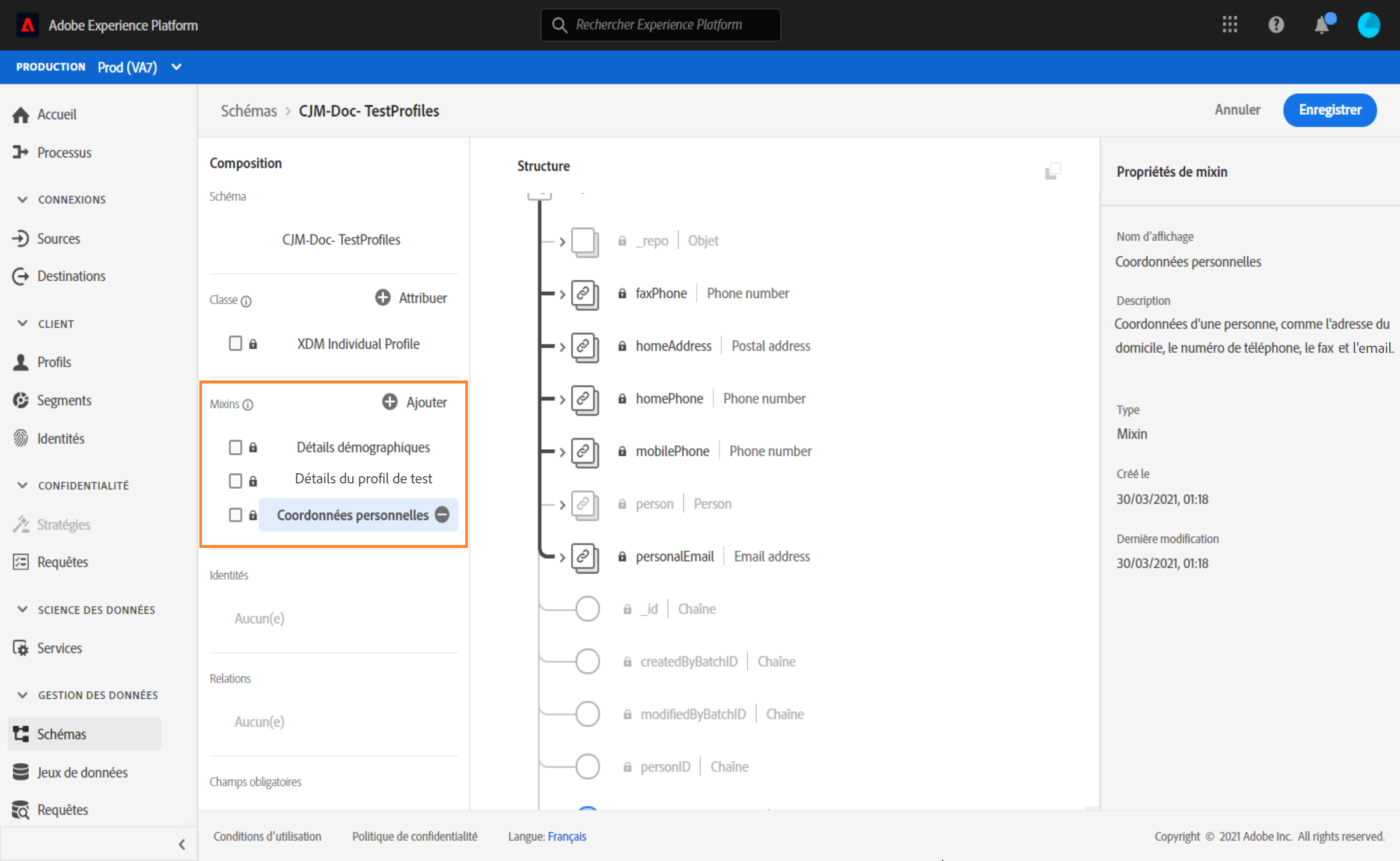Toggle the Détails du profil de test checkbox
Viewport: 1400px width, 861px height.
tap(236, 480)
